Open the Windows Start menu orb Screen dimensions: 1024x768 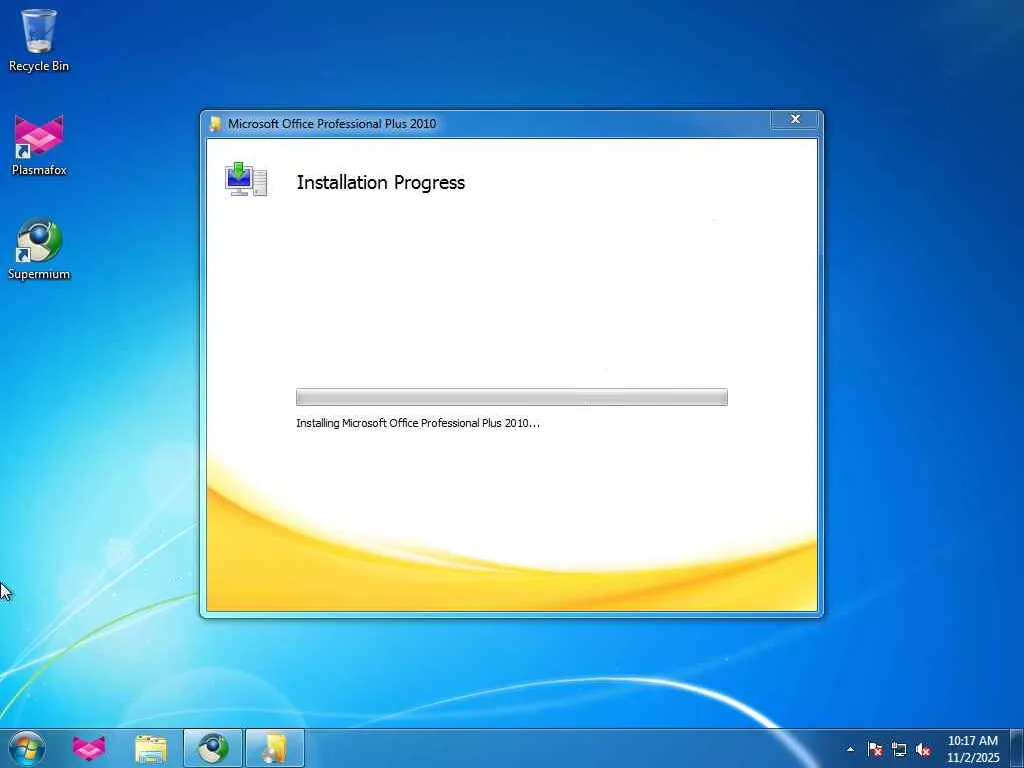coord(27,748)
